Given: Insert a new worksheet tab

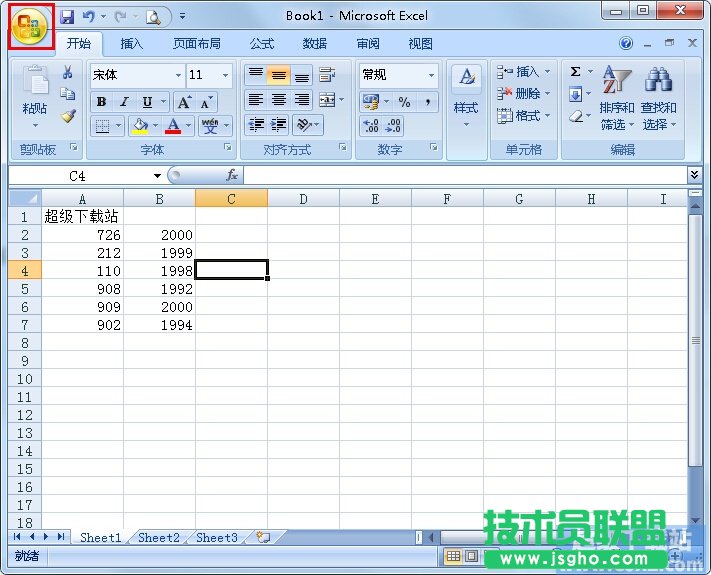Looking at the screenshot, I should pos(263,537).
